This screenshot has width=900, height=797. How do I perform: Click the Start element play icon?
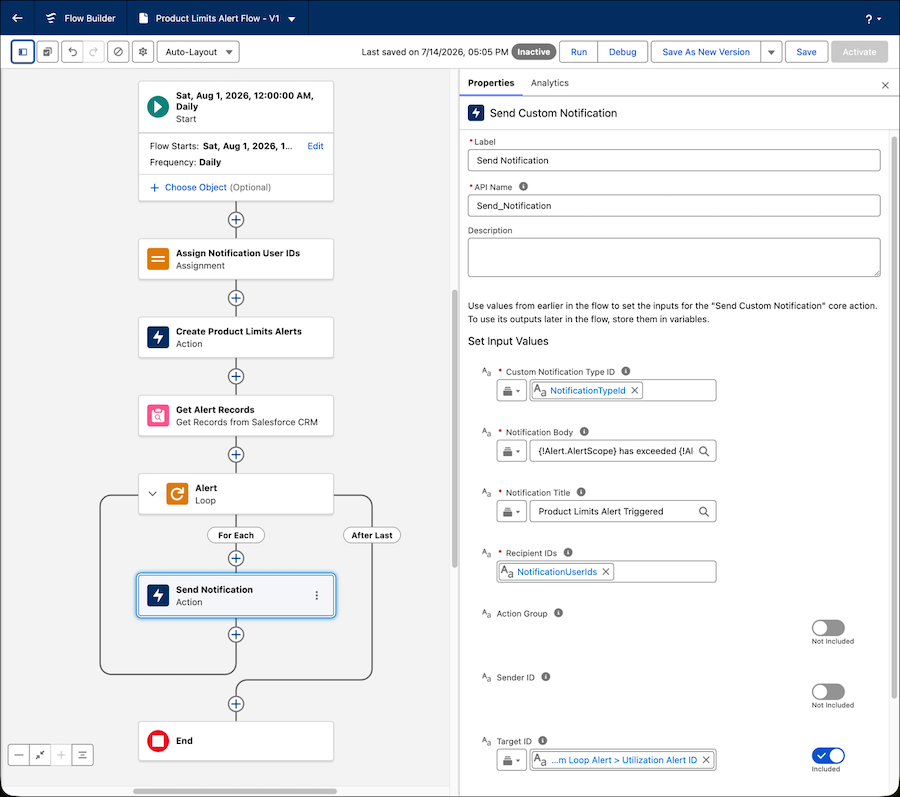(158, 107)
